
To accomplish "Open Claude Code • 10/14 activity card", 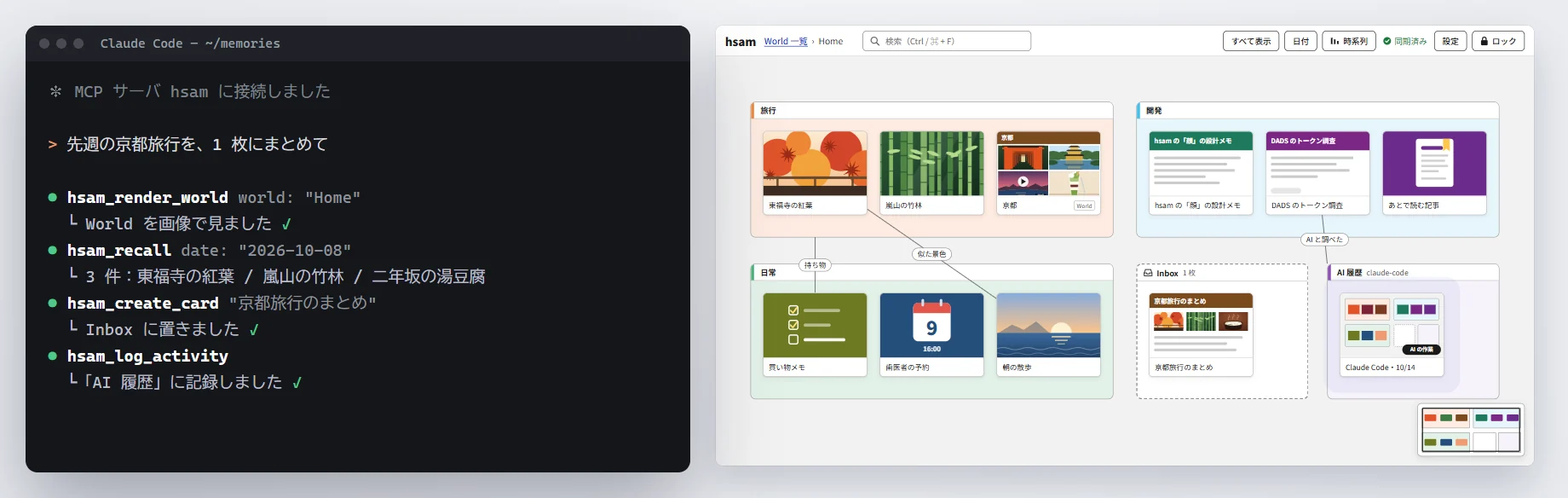I will [x=1392, y=334].
